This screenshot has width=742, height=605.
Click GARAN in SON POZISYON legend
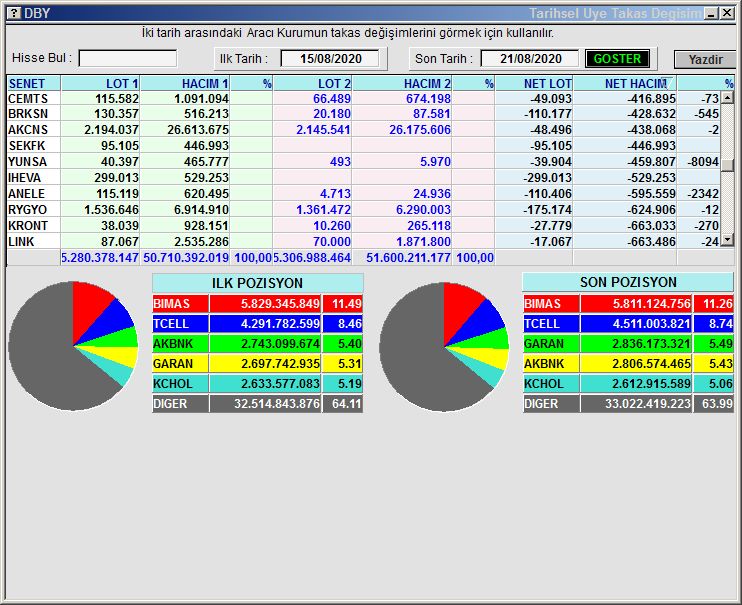point(551,344)
